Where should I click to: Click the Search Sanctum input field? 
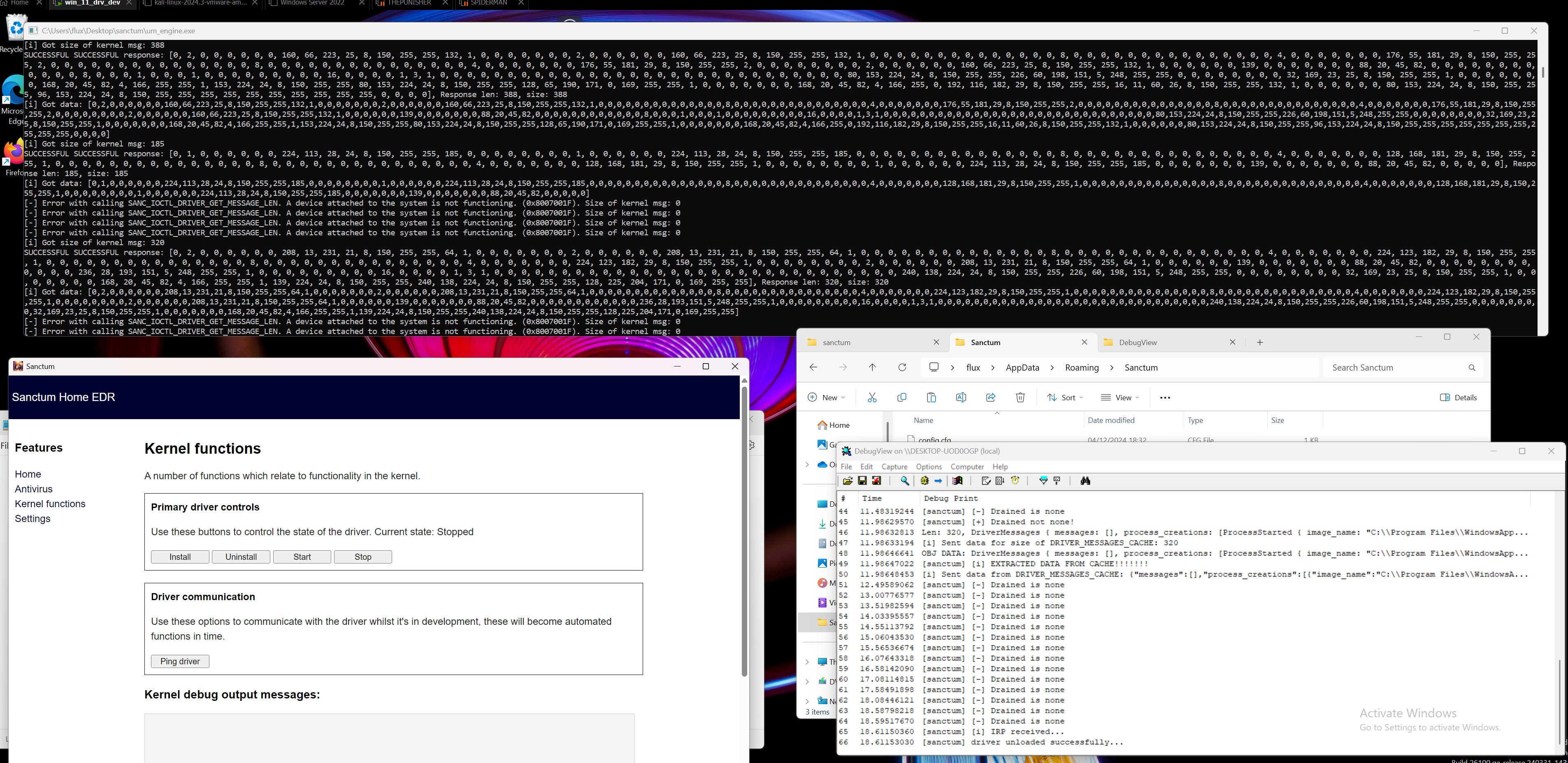coord(1394,367)
